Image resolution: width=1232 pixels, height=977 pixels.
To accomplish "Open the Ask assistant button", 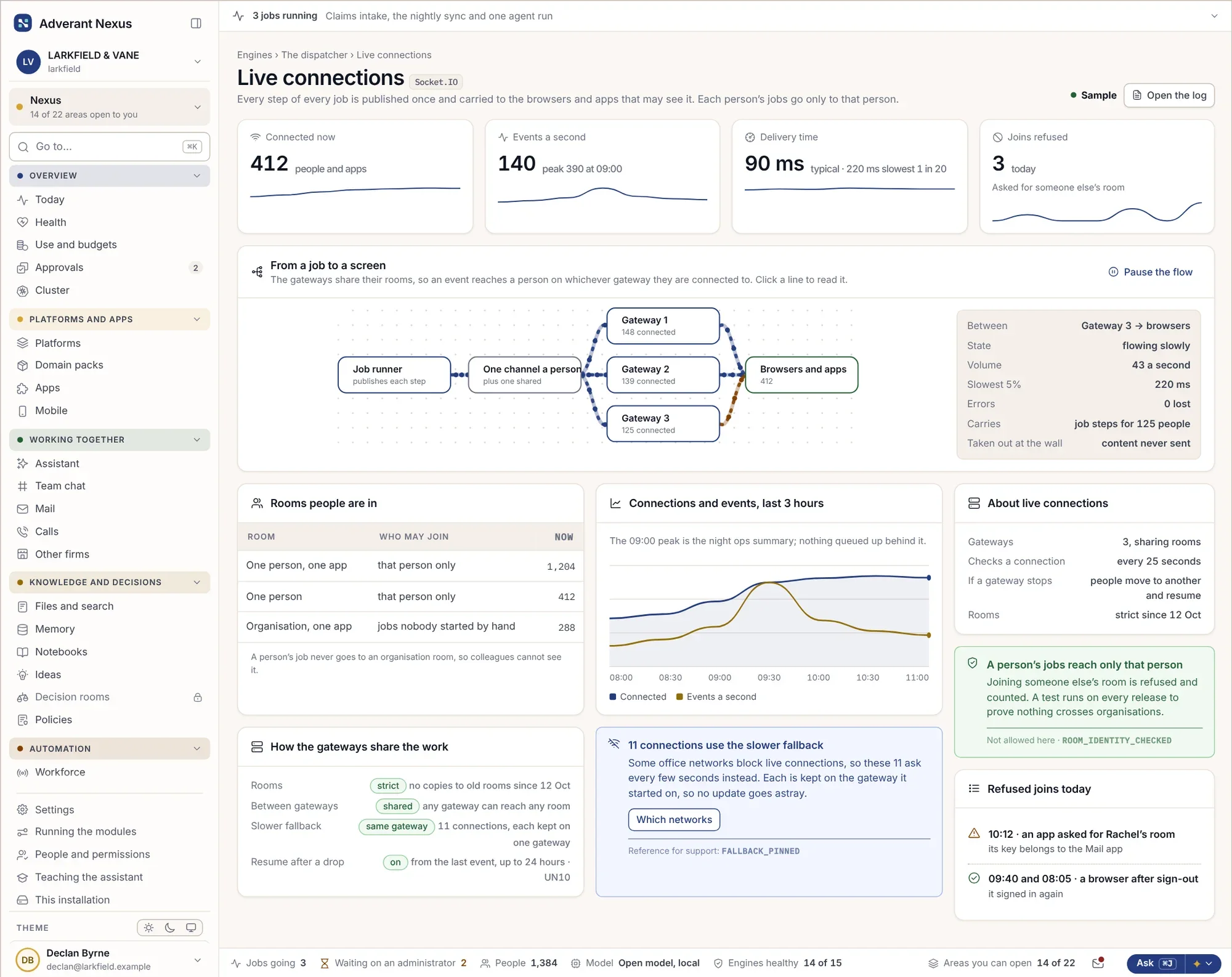I will pos(1155,963).
